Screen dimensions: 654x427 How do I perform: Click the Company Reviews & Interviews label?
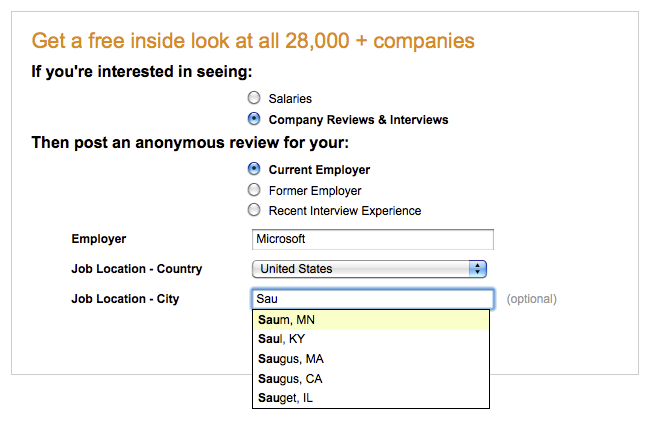pyautogui.click(x=358, y=120)
